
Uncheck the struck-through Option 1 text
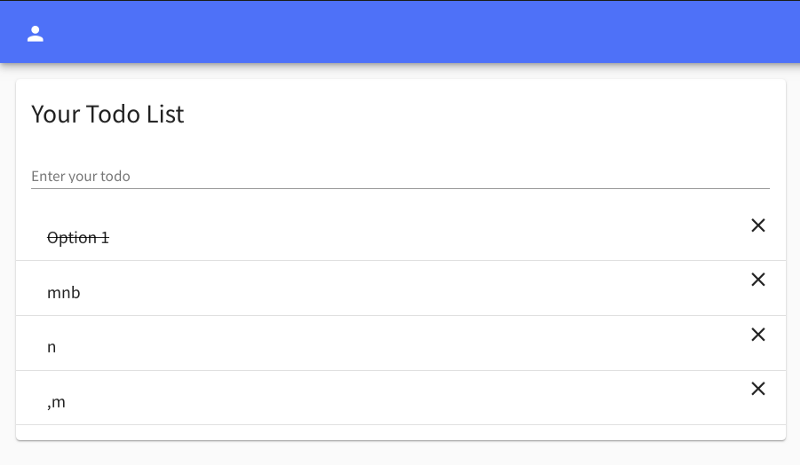78,238
